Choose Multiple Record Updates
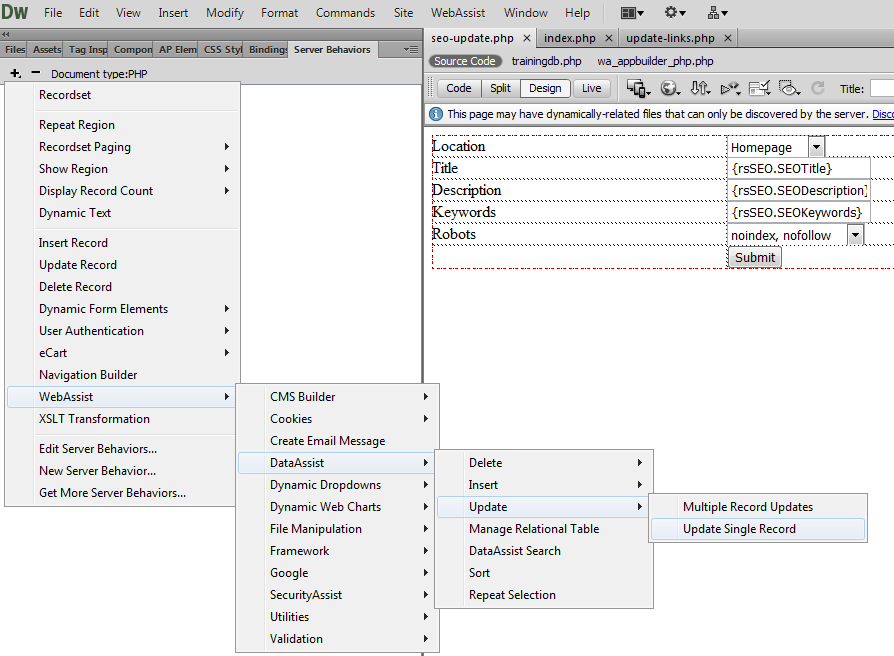Viewport: 894px width, 656px height. click(x=758, y=507)
